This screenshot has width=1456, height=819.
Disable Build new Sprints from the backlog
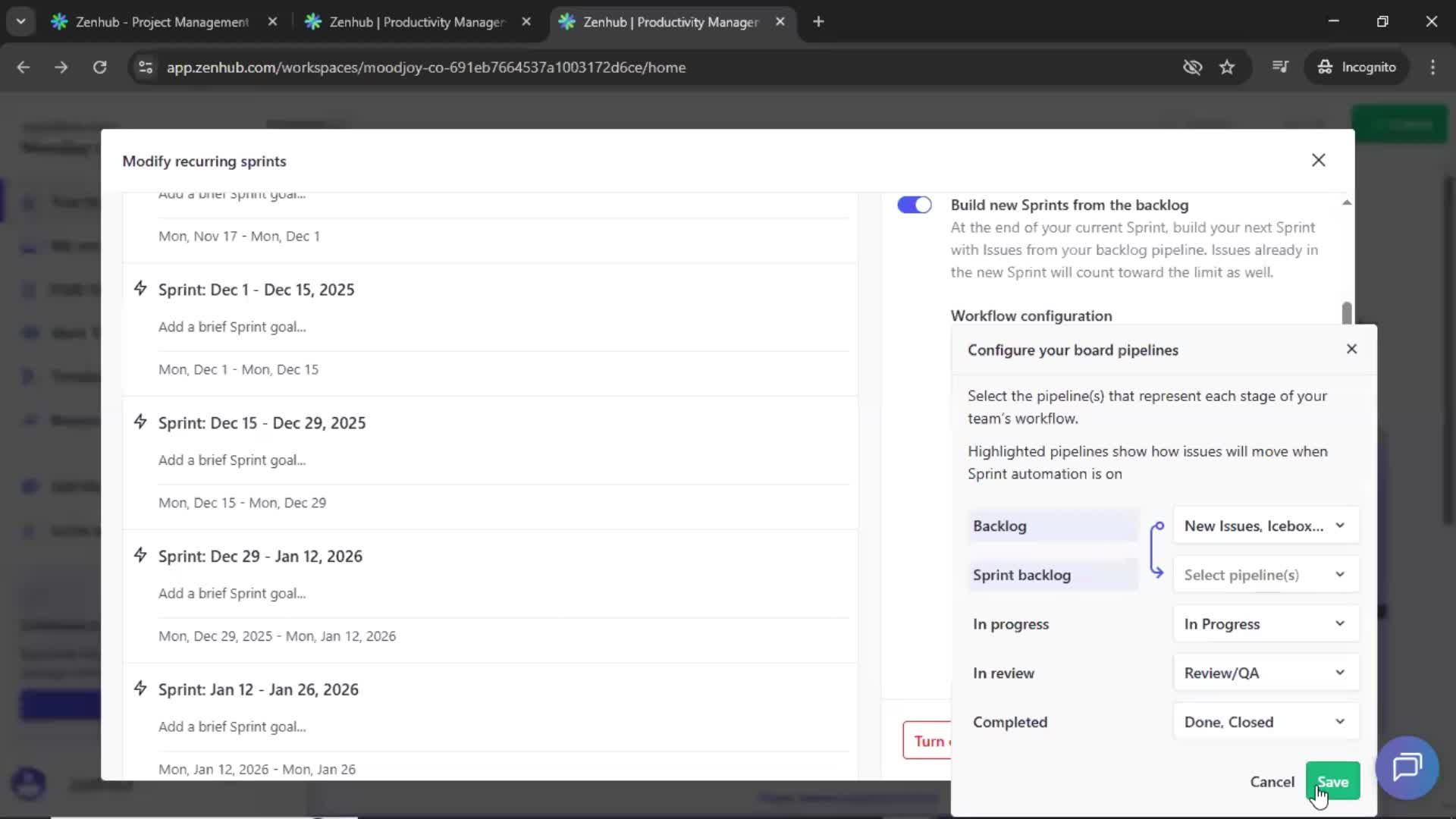(x=915, y=205)
